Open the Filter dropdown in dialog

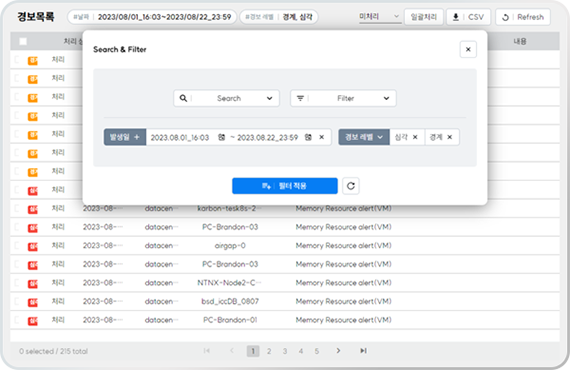click(343, 98)
